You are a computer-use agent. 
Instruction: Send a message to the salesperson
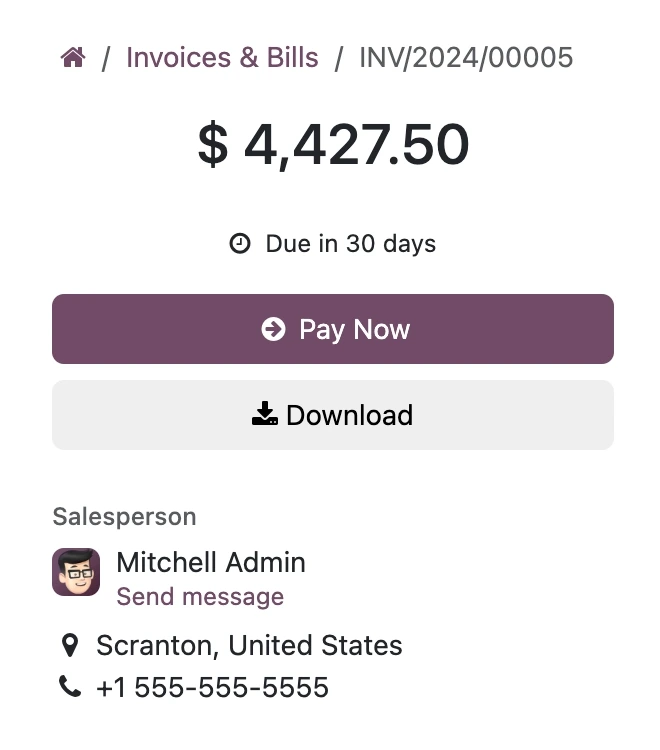(200, 597)
